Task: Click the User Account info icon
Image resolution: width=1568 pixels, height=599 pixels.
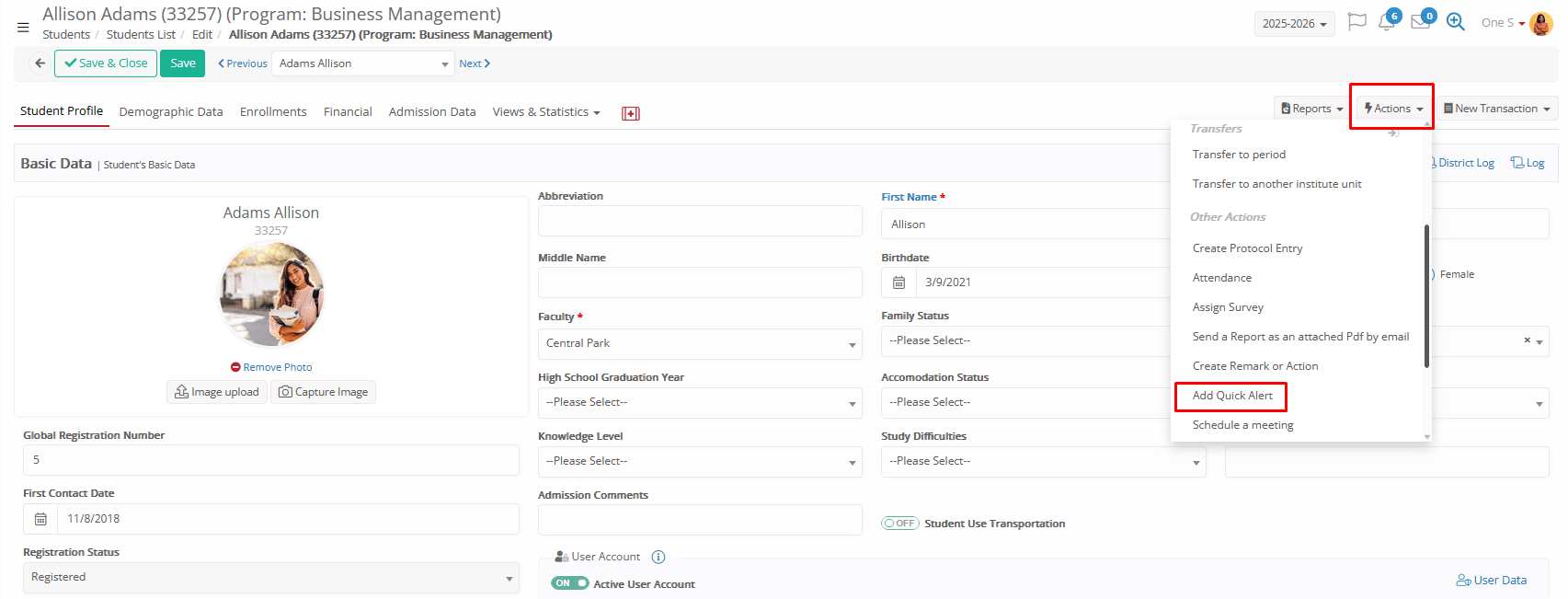Action: click(x=658, y=557)
